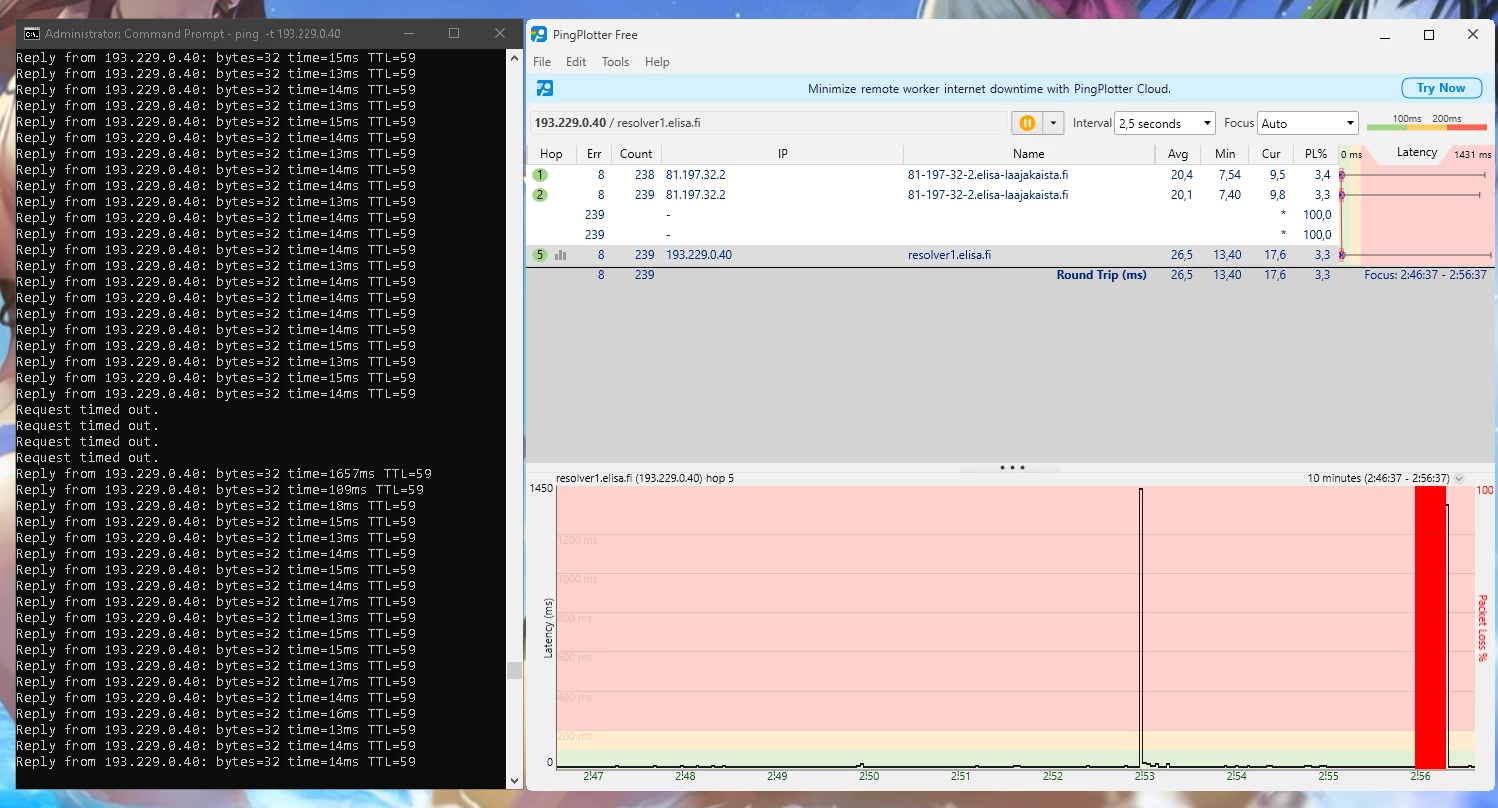
Task: Click the Count value 238 in hop 1 row
Action: click(644, 175)
